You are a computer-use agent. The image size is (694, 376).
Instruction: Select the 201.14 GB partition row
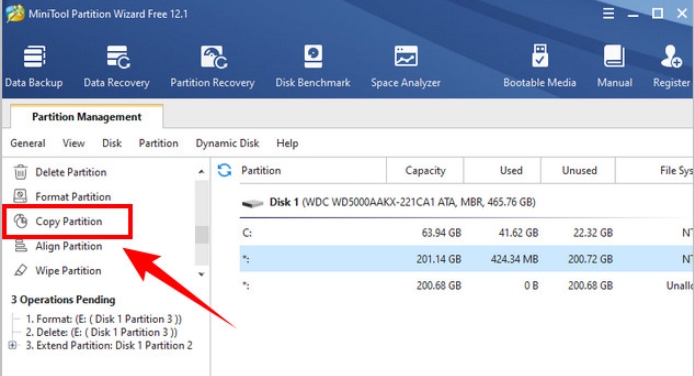[467, 259]
